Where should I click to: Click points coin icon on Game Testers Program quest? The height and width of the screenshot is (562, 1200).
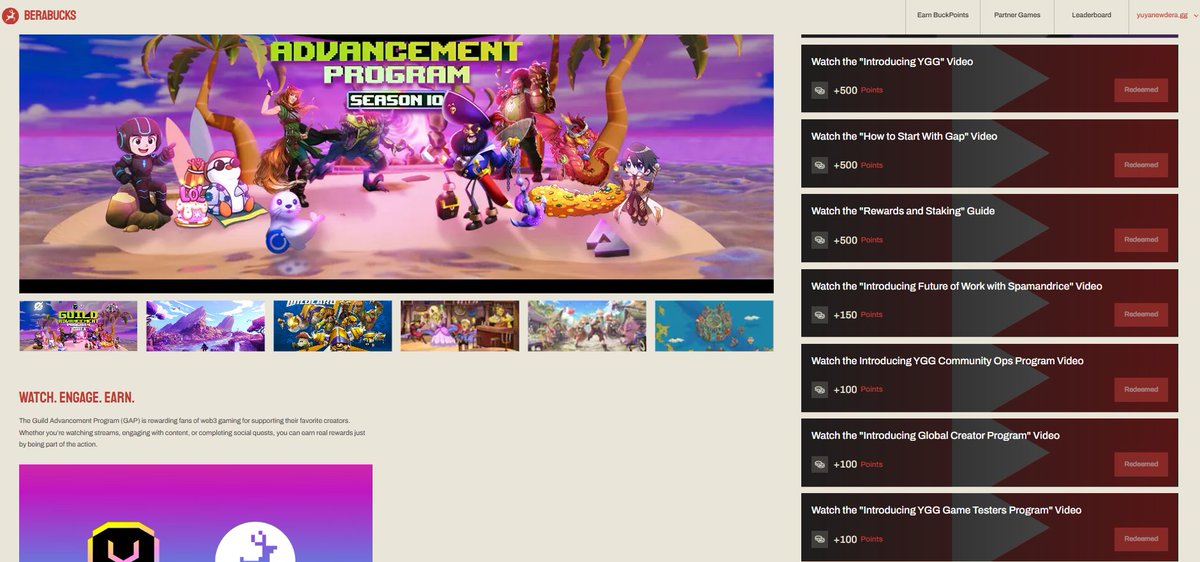(x=819, y=539)
